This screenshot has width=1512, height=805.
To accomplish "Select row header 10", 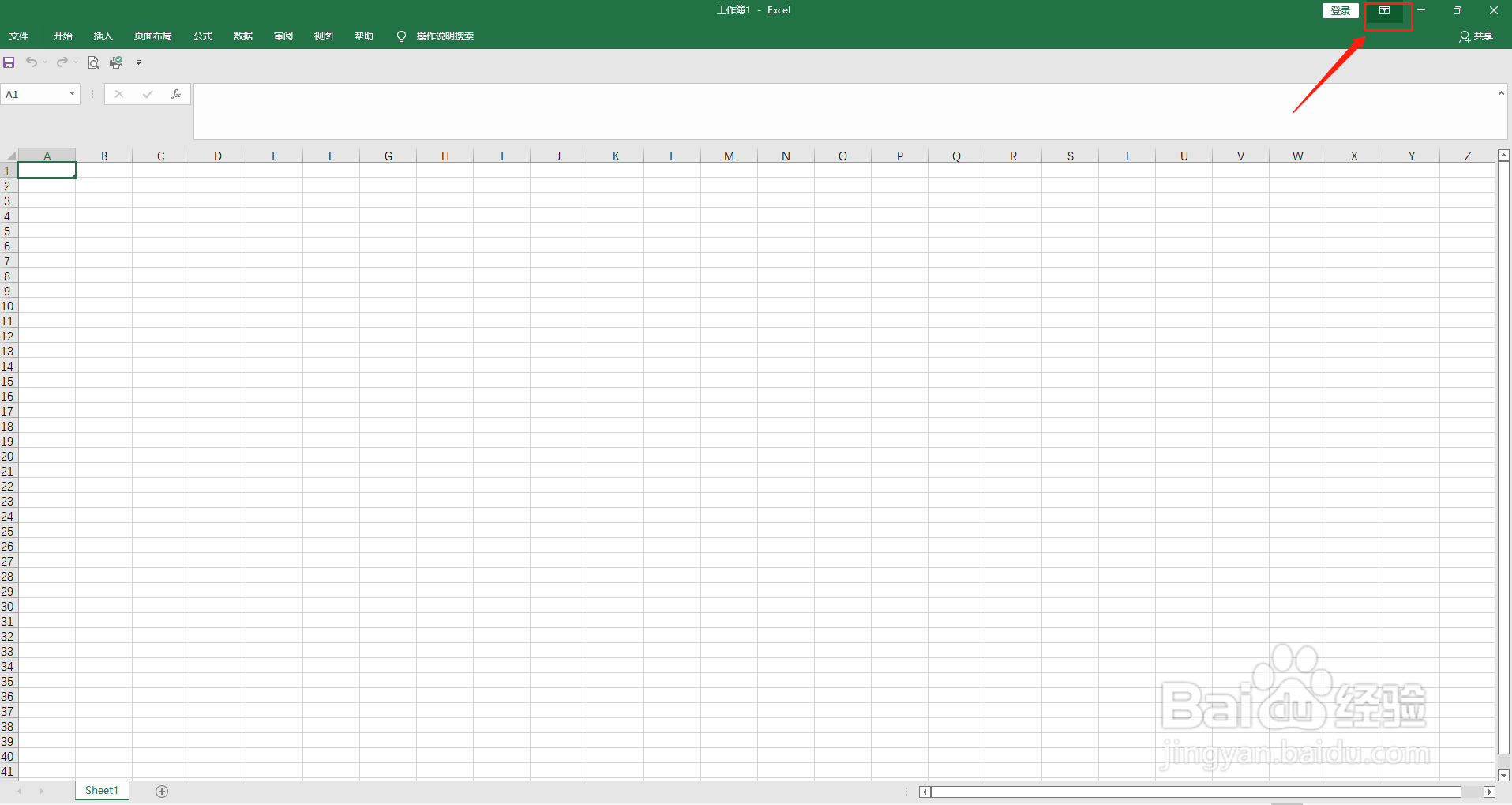I will pos(8,307).
